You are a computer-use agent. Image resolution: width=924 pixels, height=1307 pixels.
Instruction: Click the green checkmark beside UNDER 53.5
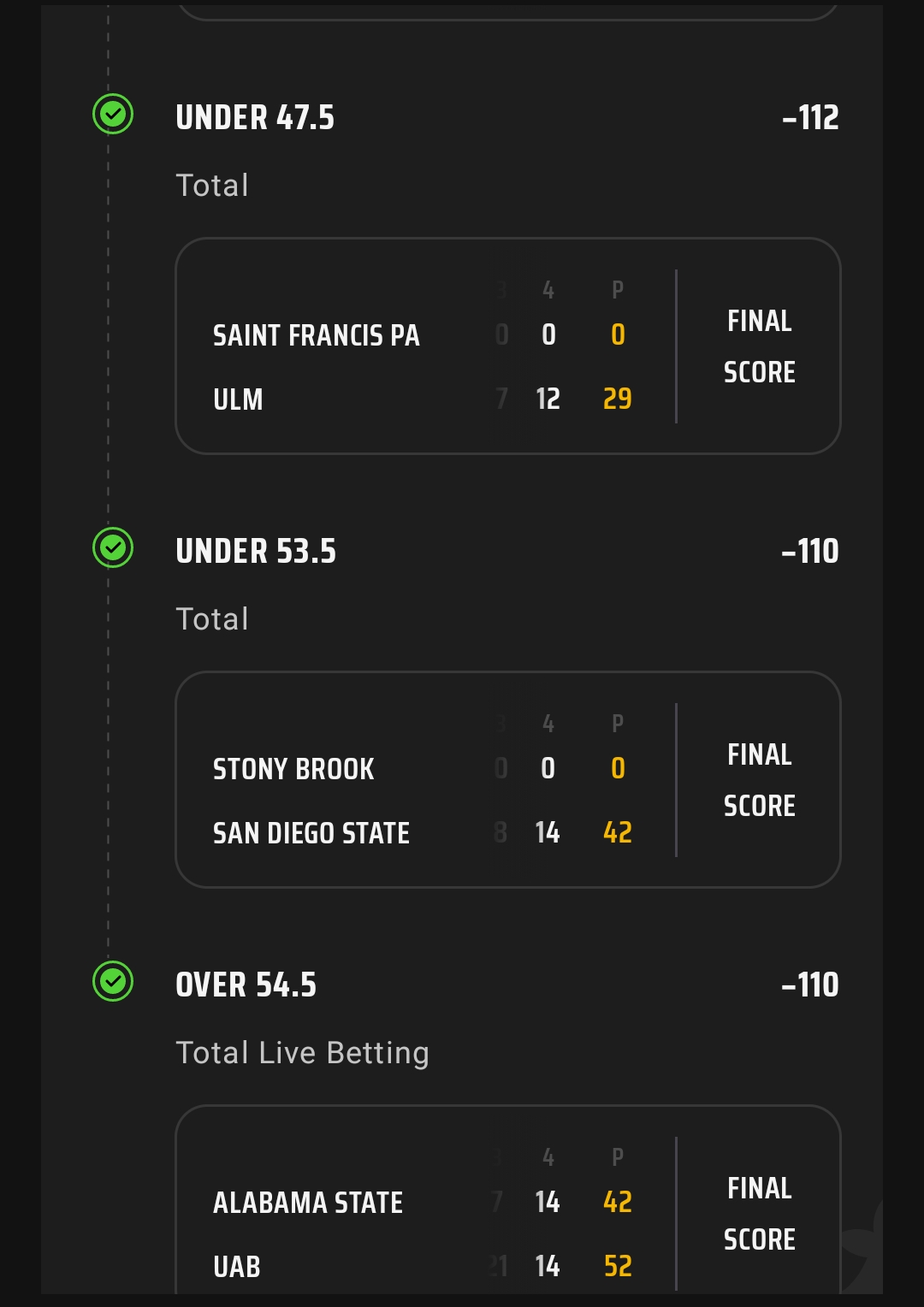tap(113, 547)
